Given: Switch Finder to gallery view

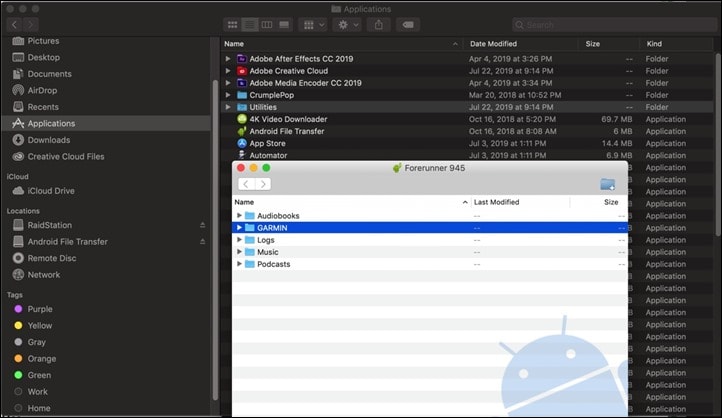Looking at the screenshot, I should coord(284,24).
